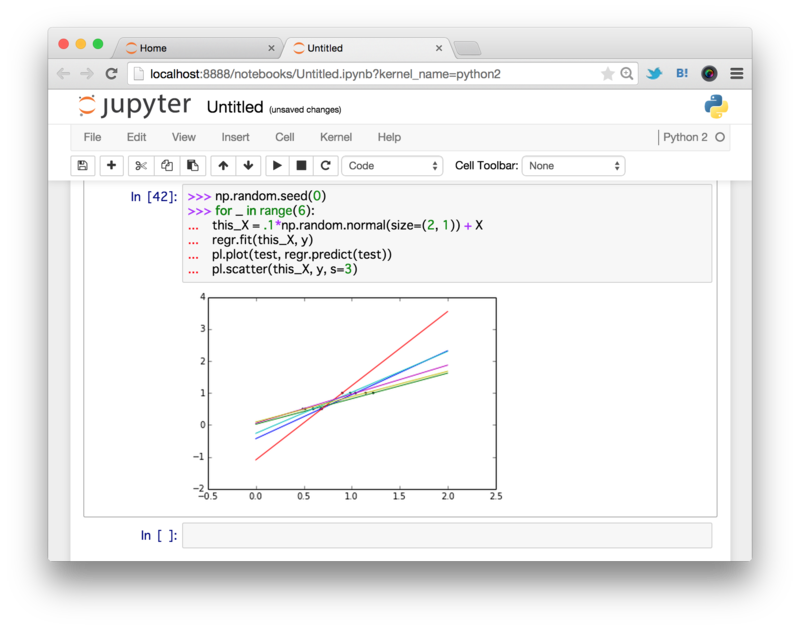Image resolution: width=800 pixels, height=630 pixels.
Task: Go forward in browser history
Action: [87, 74]
